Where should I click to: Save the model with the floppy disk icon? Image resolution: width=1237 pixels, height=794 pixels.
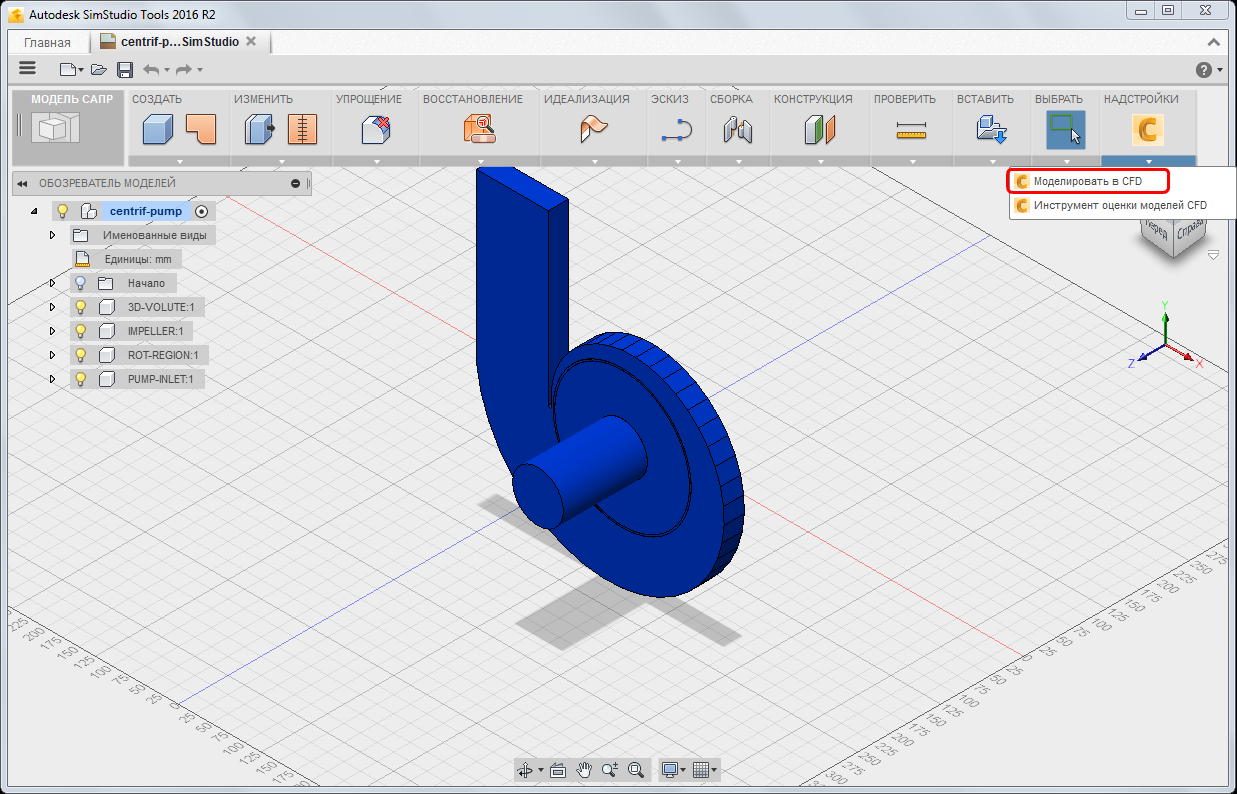[x=125, y=69]
